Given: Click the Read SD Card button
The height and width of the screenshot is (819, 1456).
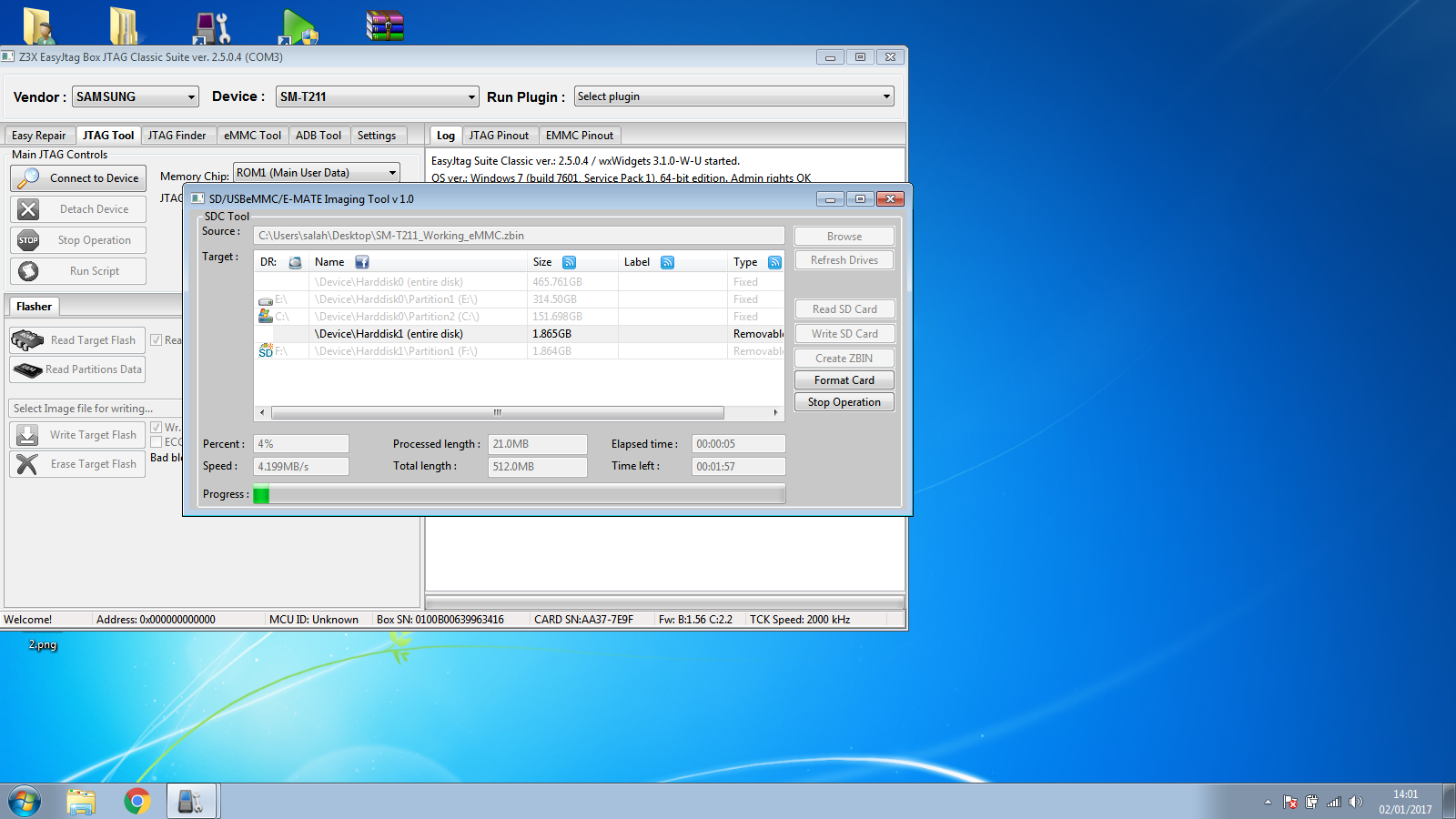Looking at the screenshot, I should pyautogui.click(x=844, y=309).
